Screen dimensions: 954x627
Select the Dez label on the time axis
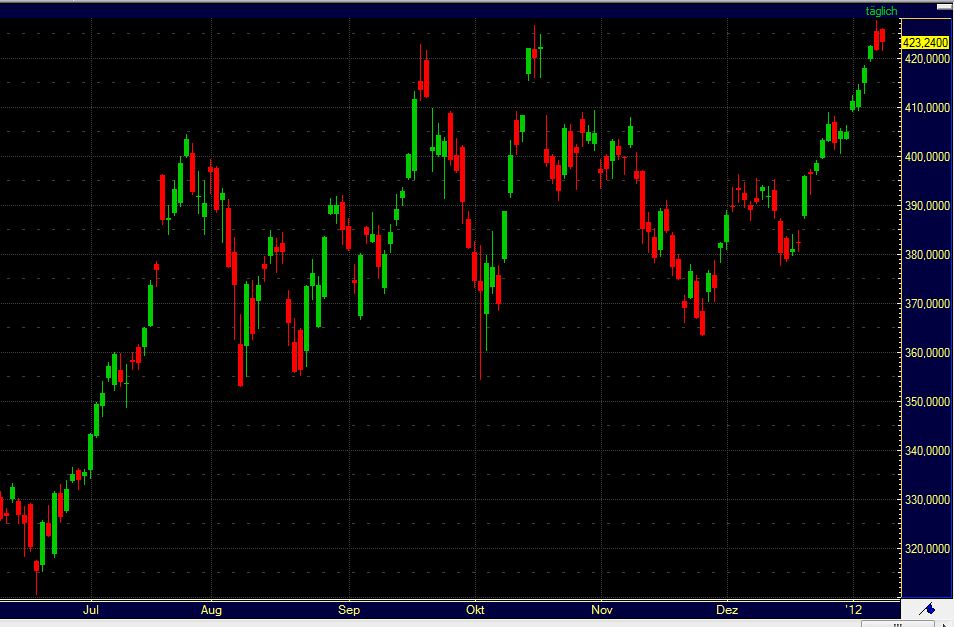727,609
